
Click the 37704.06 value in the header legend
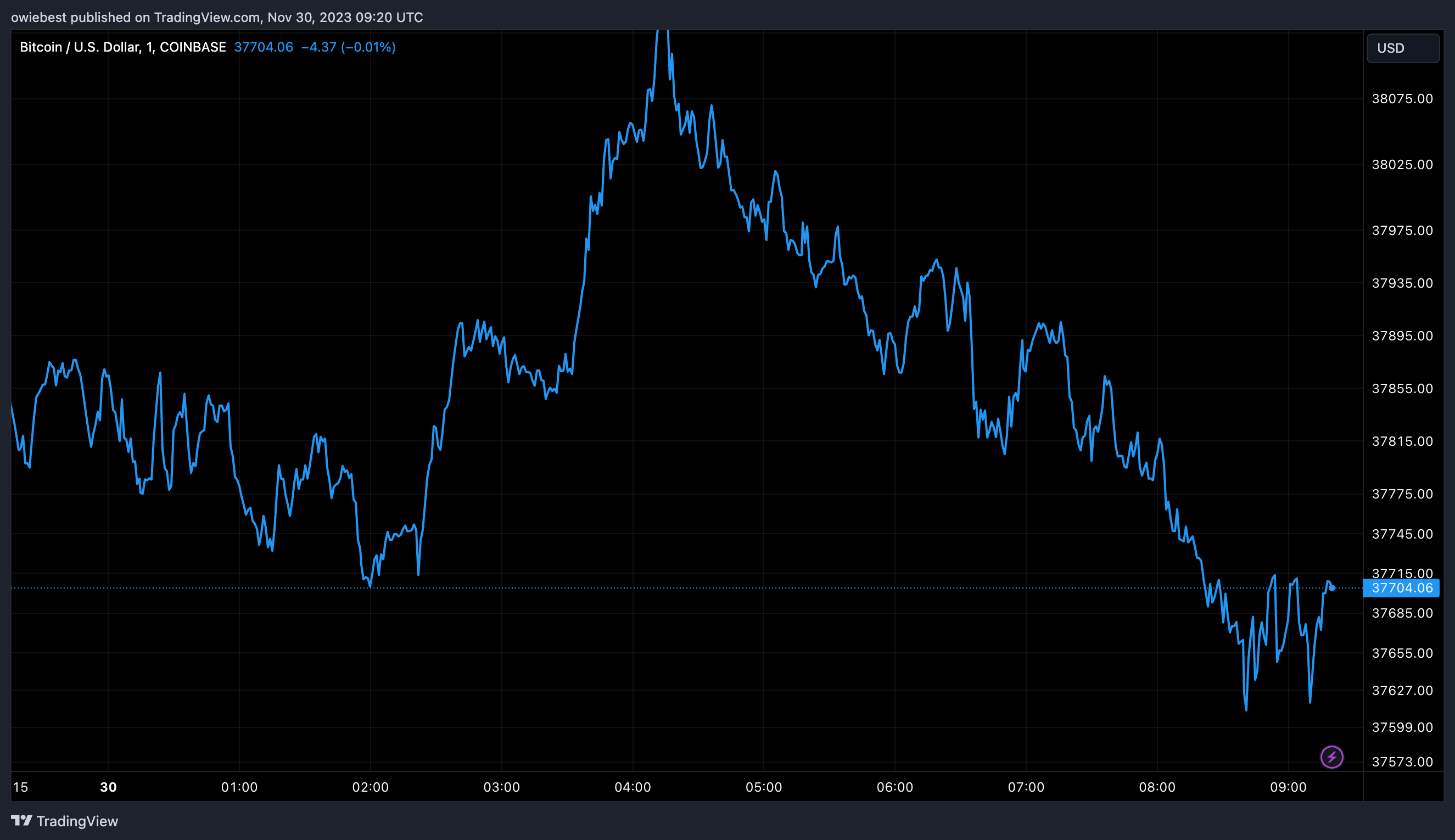tap(264, 47)
